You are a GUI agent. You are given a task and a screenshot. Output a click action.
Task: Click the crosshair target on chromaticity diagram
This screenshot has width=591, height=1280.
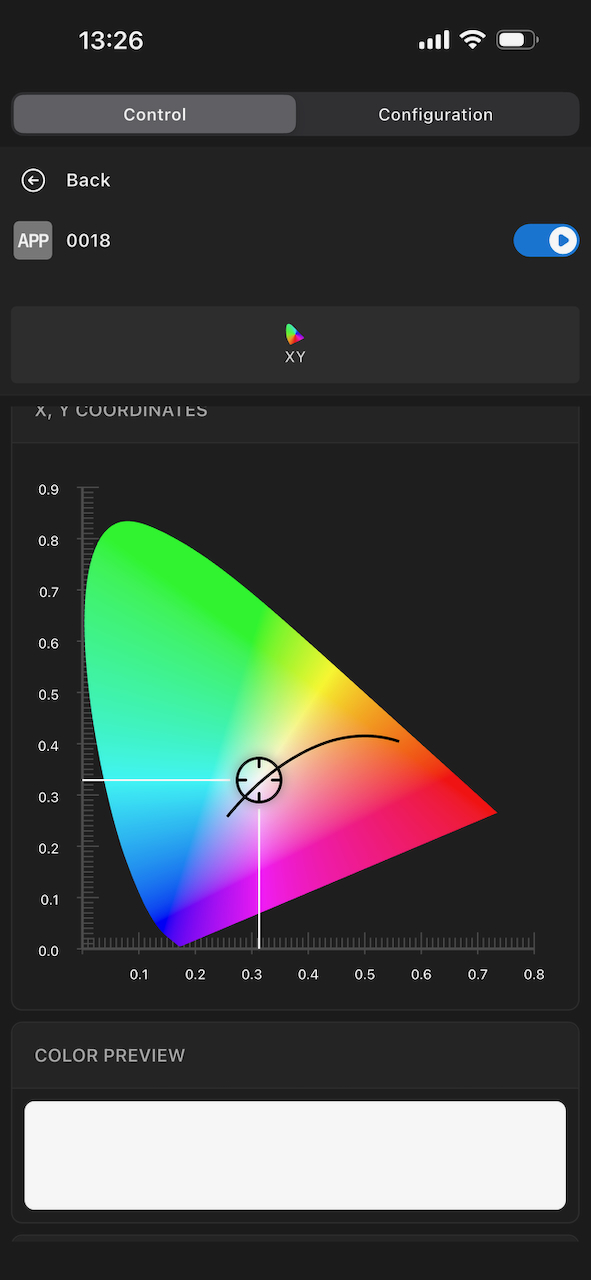click(259, 780)
